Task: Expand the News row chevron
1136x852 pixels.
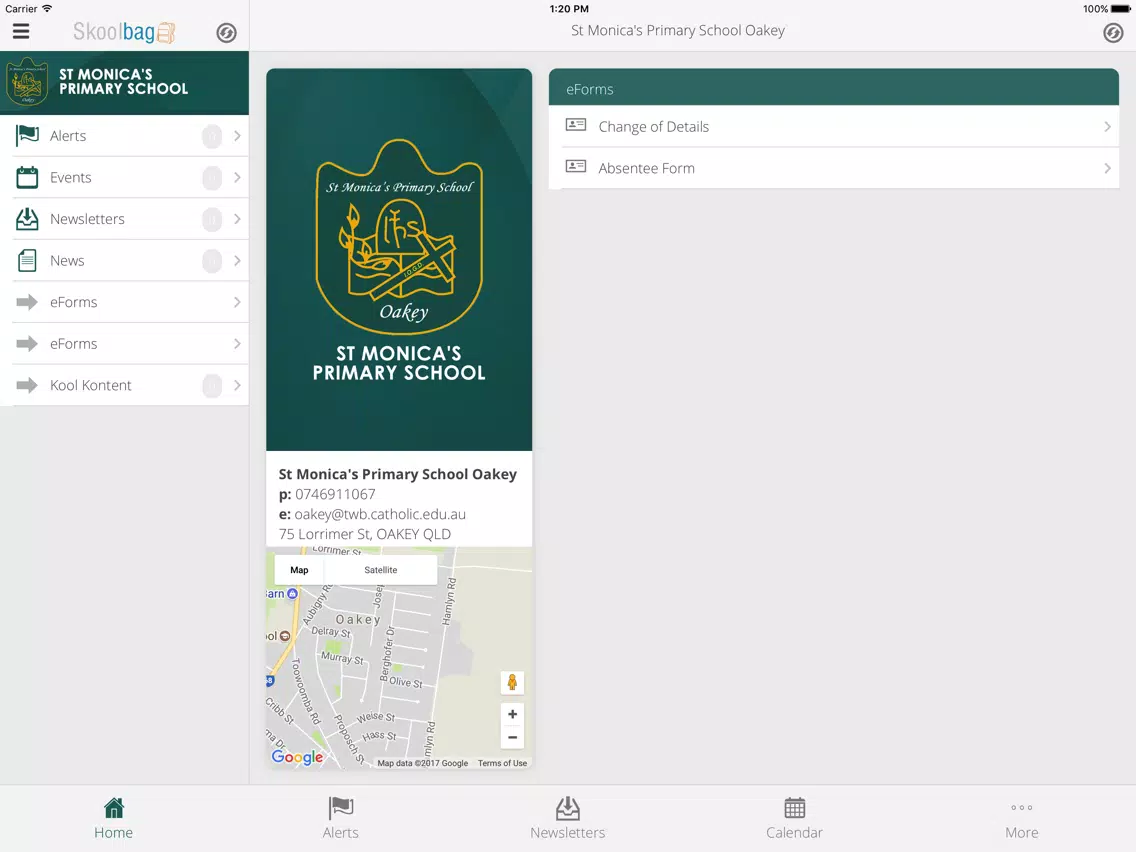Action: (x=237, y=260)
